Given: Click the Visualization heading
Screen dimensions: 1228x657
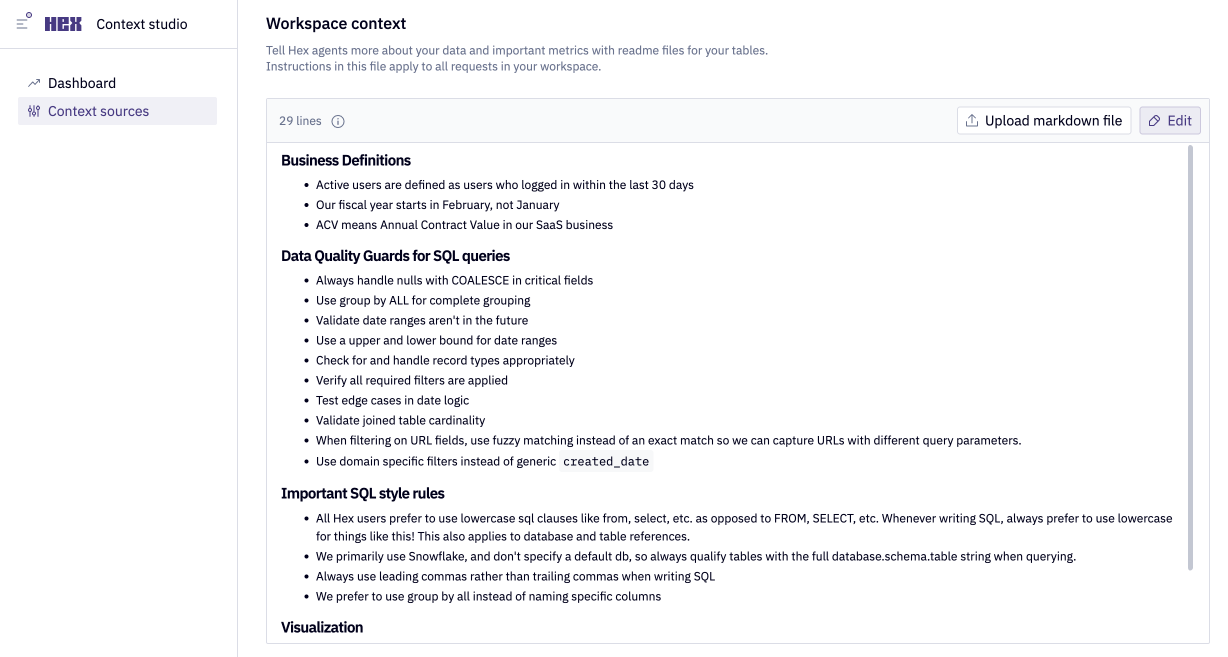Looking at the screenshot, I should [322, 627].
